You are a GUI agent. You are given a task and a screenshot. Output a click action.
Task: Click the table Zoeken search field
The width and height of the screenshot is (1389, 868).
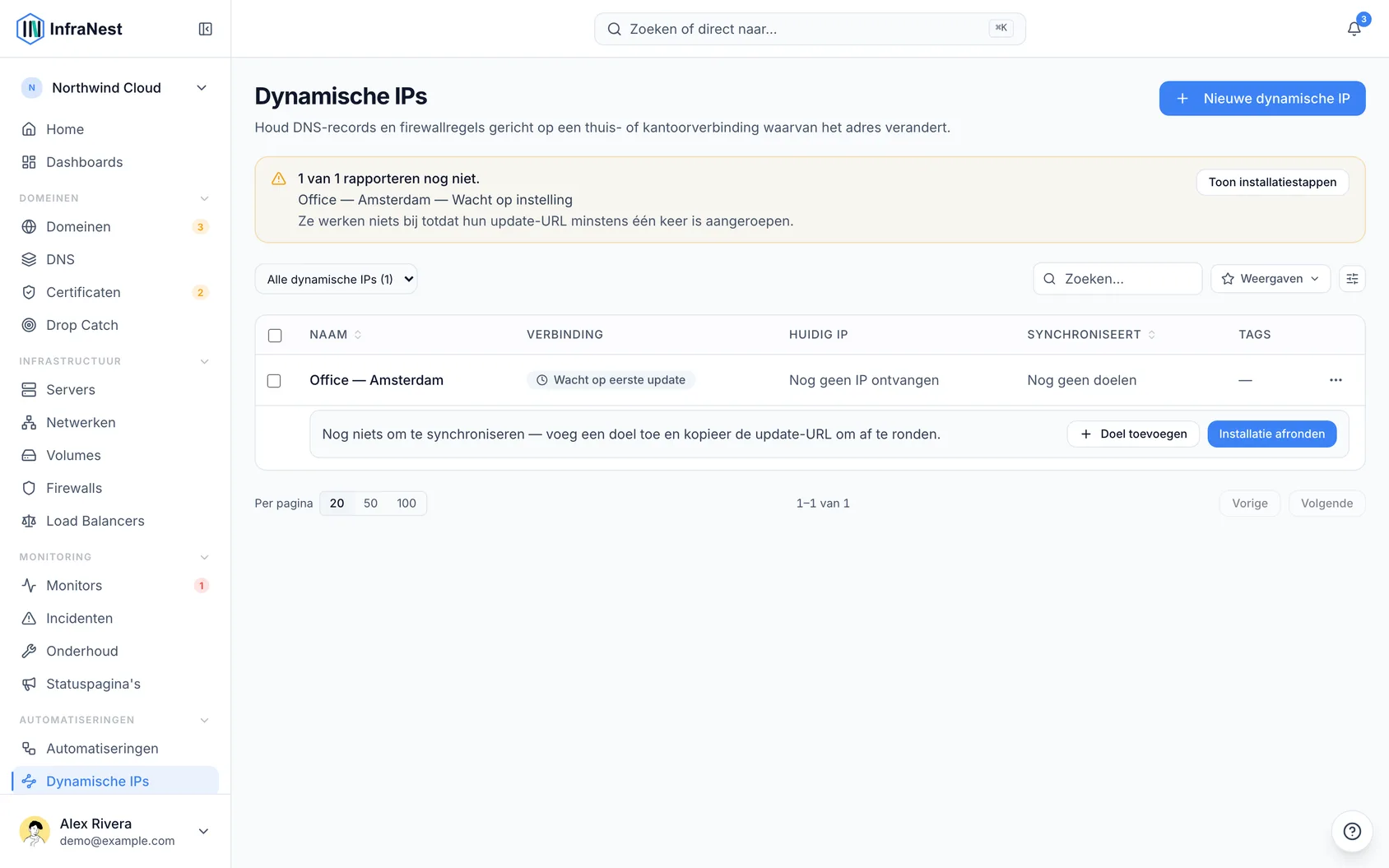[1117, 279]
